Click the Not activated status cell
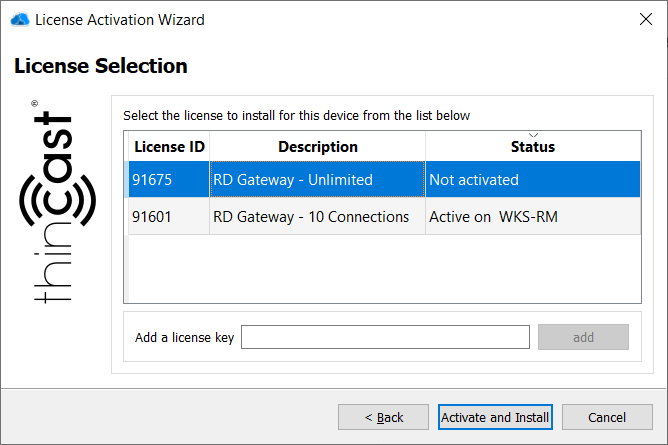The width and height of the screenshot is (668, 445). click(x=533, y=179)
